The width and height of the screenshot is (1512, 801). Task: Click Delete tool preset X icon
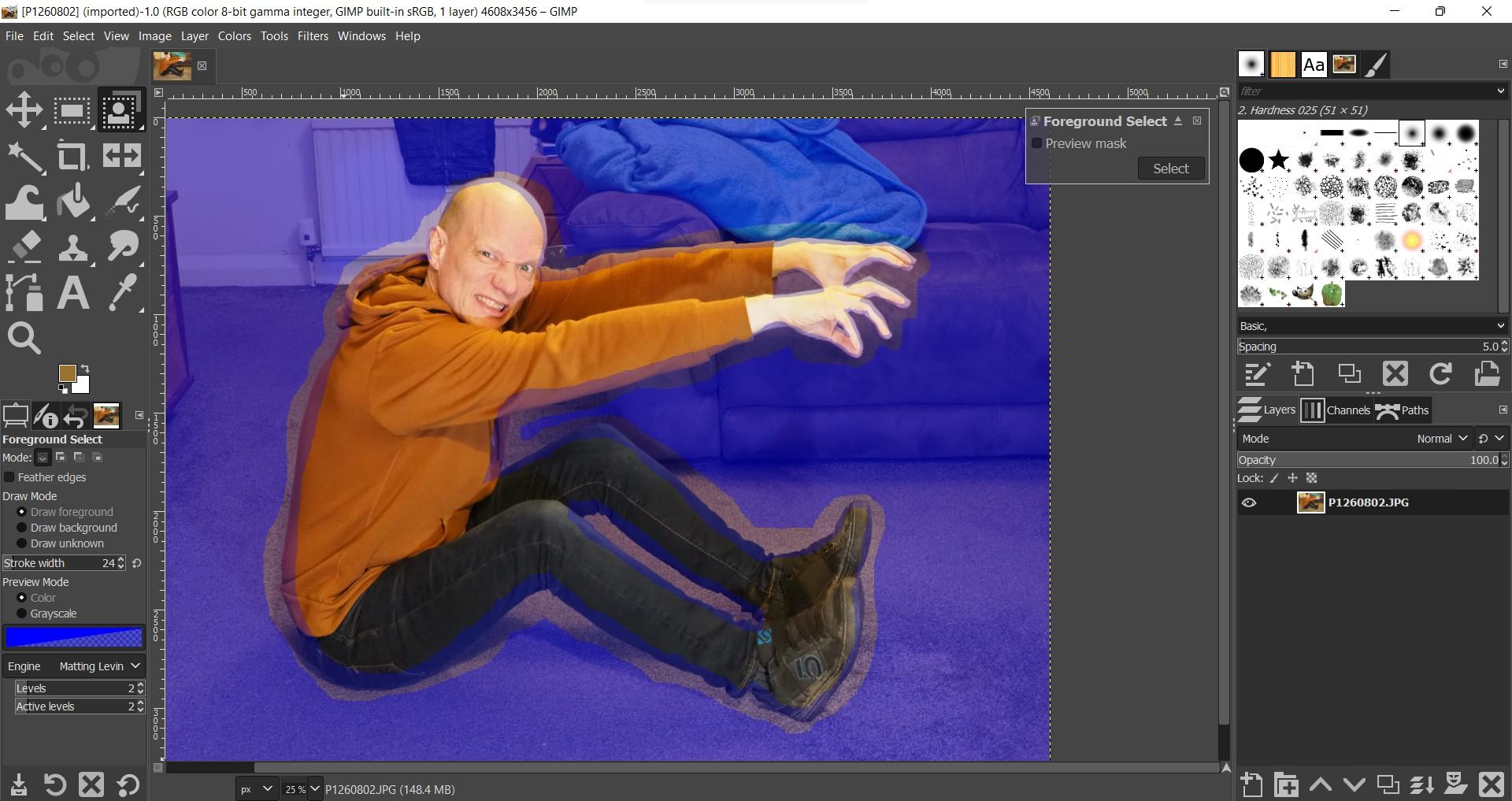91,784
